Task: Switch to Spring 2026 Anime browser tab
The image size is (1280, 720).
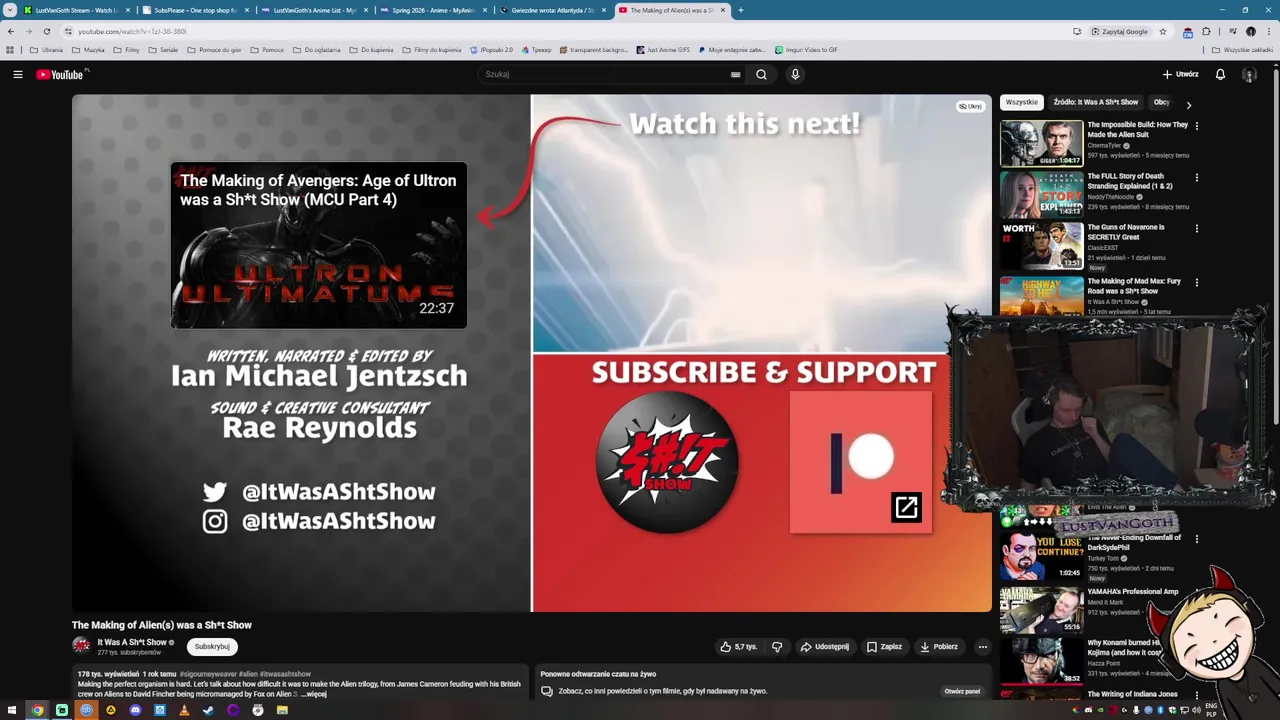Action: tap(433, 10)
